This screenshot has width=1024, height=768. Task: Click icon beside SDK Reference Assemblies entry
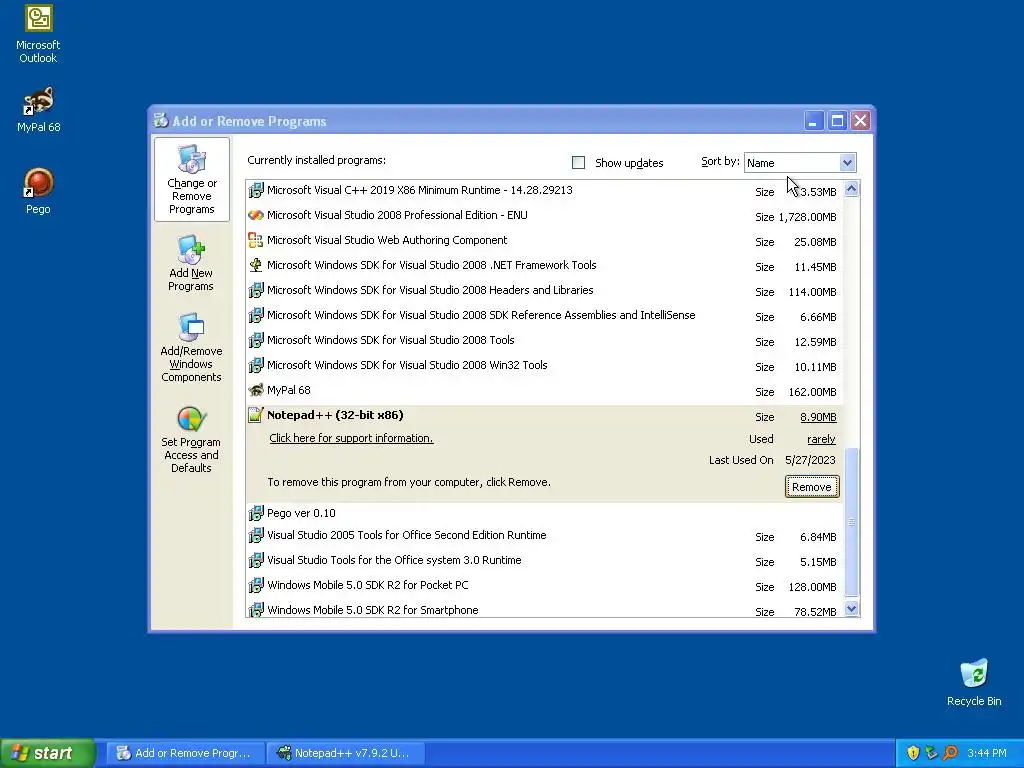point(256,315)
